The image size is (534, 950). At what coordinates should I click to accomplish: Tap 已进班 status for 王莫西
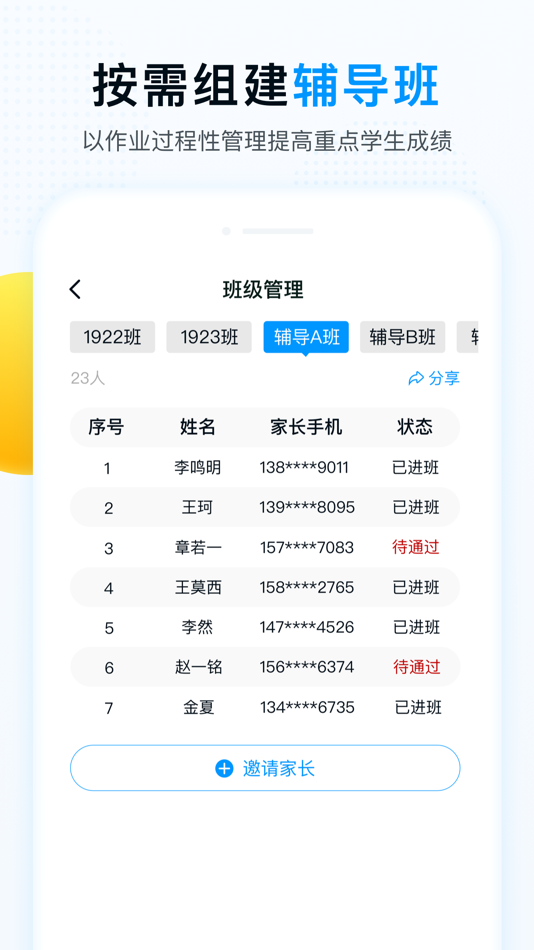pyautogui.click(x=416, y=588)
